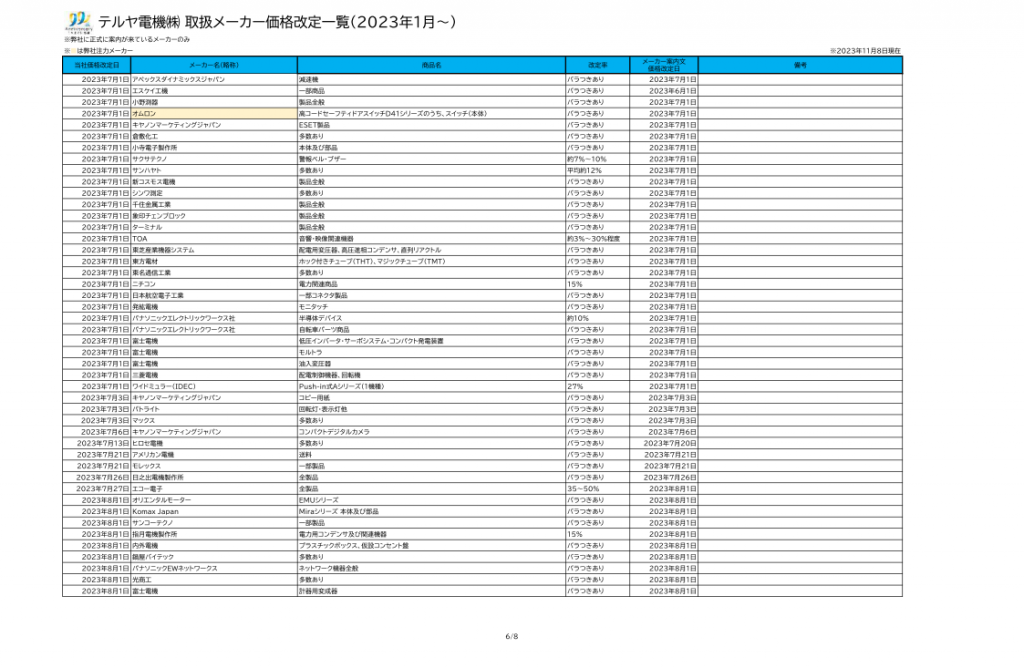The height and width of the screenshot is (668, 1024).
Task: Click the パトライト maker cell
Action: (x=214, y=409)
